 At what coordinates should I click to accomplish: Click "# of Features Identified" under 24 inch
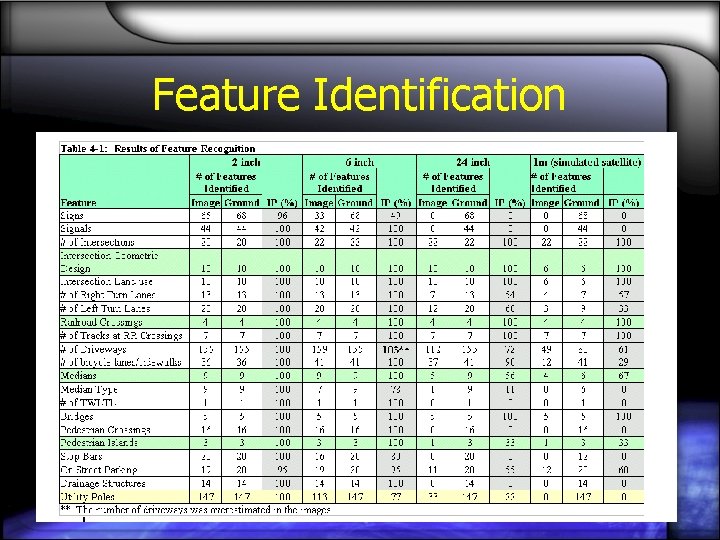coord(453,182)
